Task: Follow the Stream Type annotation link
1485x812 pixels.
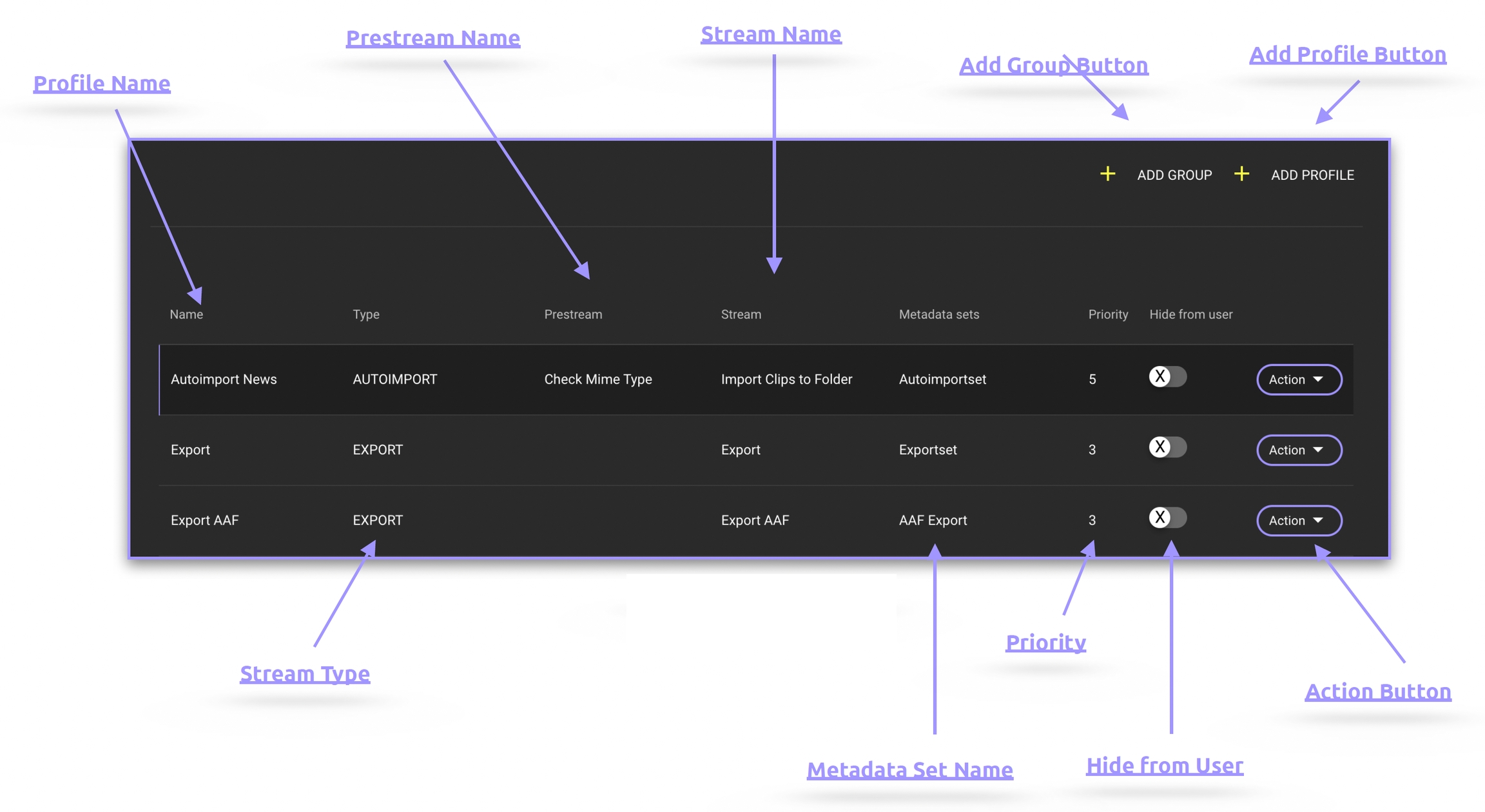Action: point(305,674)
